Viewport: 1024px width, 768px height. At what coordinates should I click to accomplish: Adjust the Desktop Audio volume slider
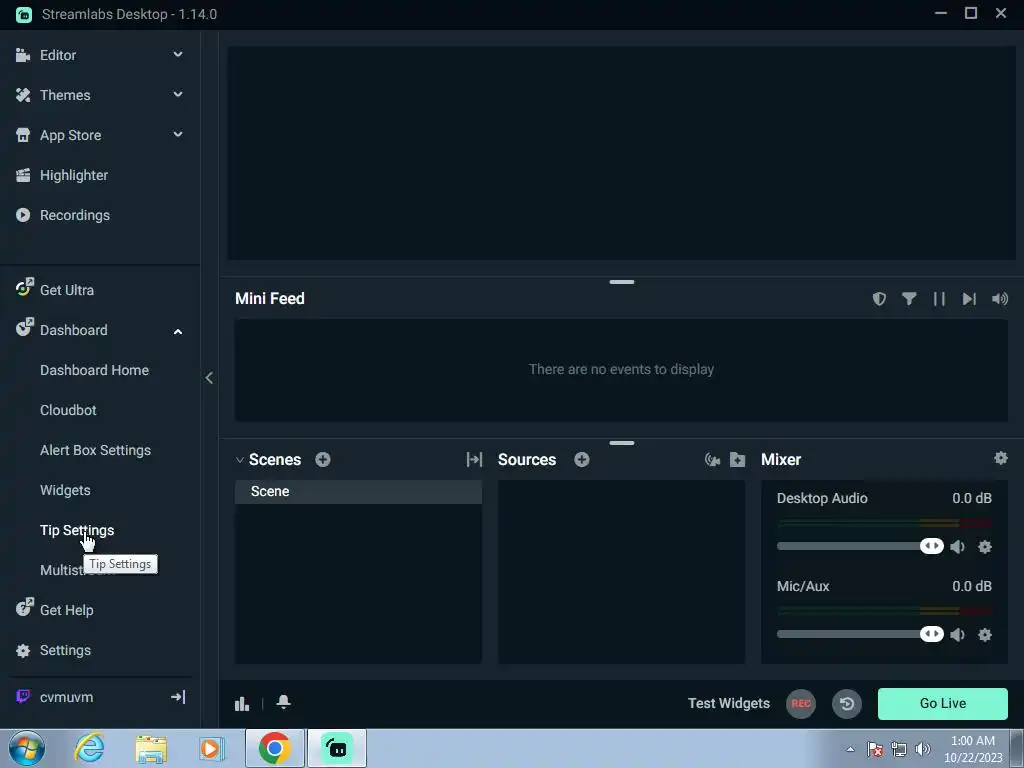tap(860, 546)
